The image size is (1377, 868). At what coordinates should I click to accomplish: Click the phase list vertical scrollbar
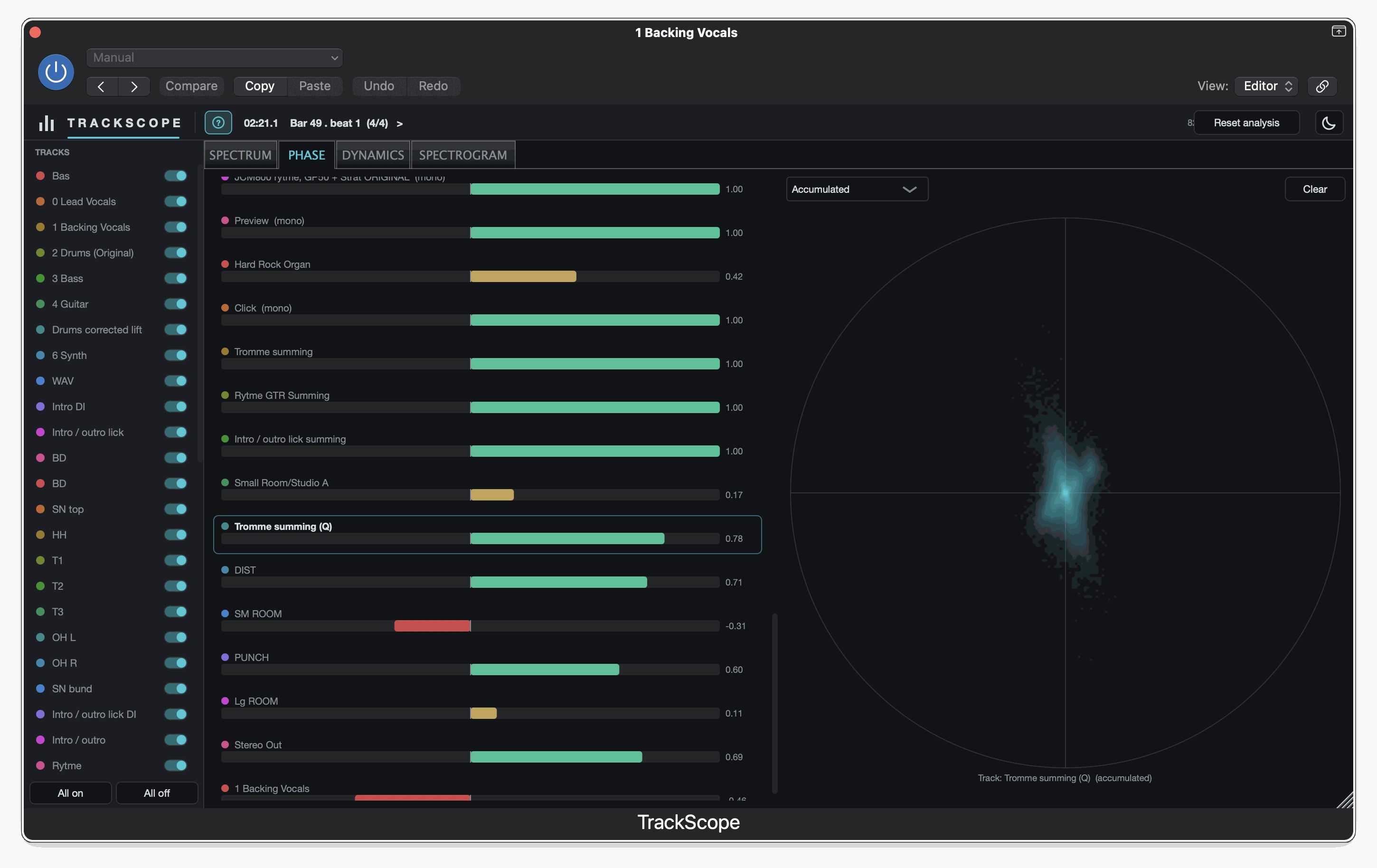pyautogui.click(x=775, y=703)
